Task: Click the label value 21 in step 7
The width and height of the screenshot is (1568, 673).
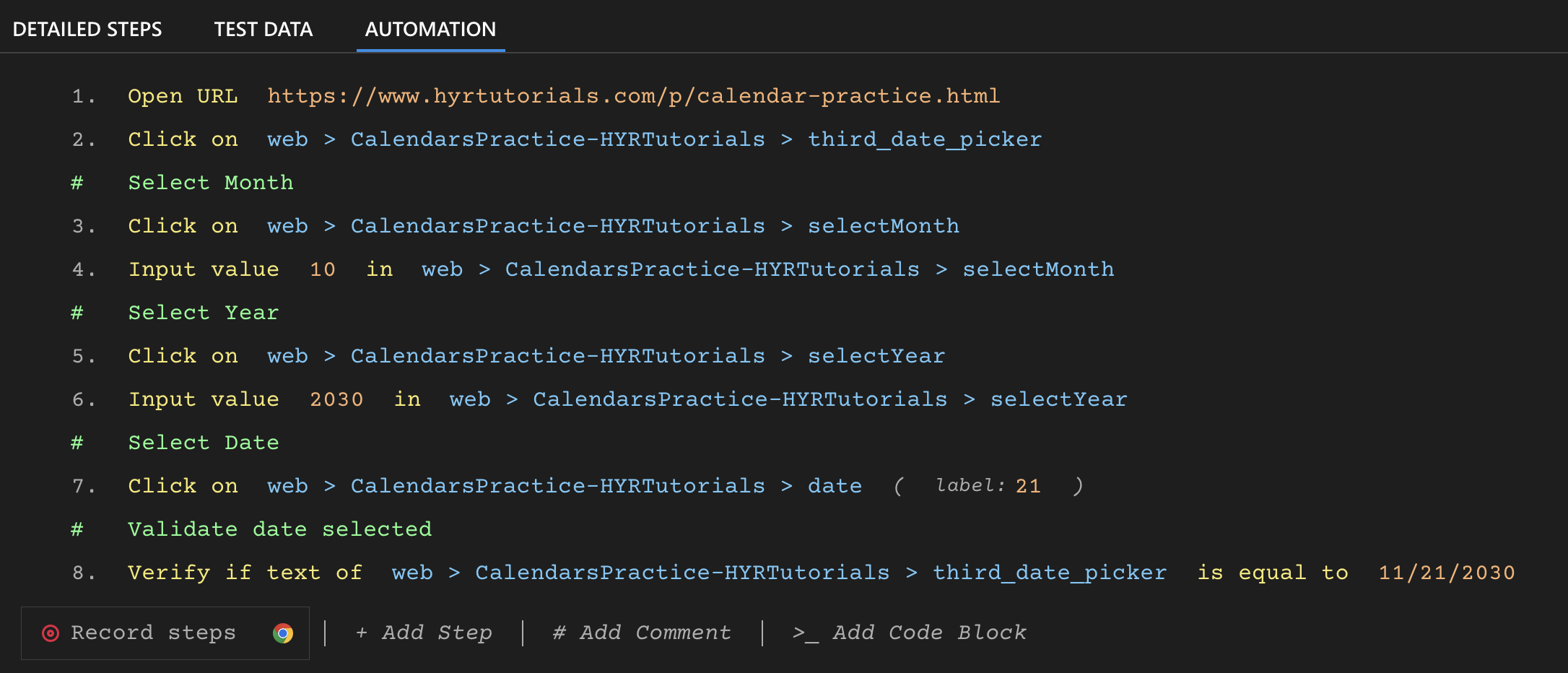Action: pos(1028,486)
